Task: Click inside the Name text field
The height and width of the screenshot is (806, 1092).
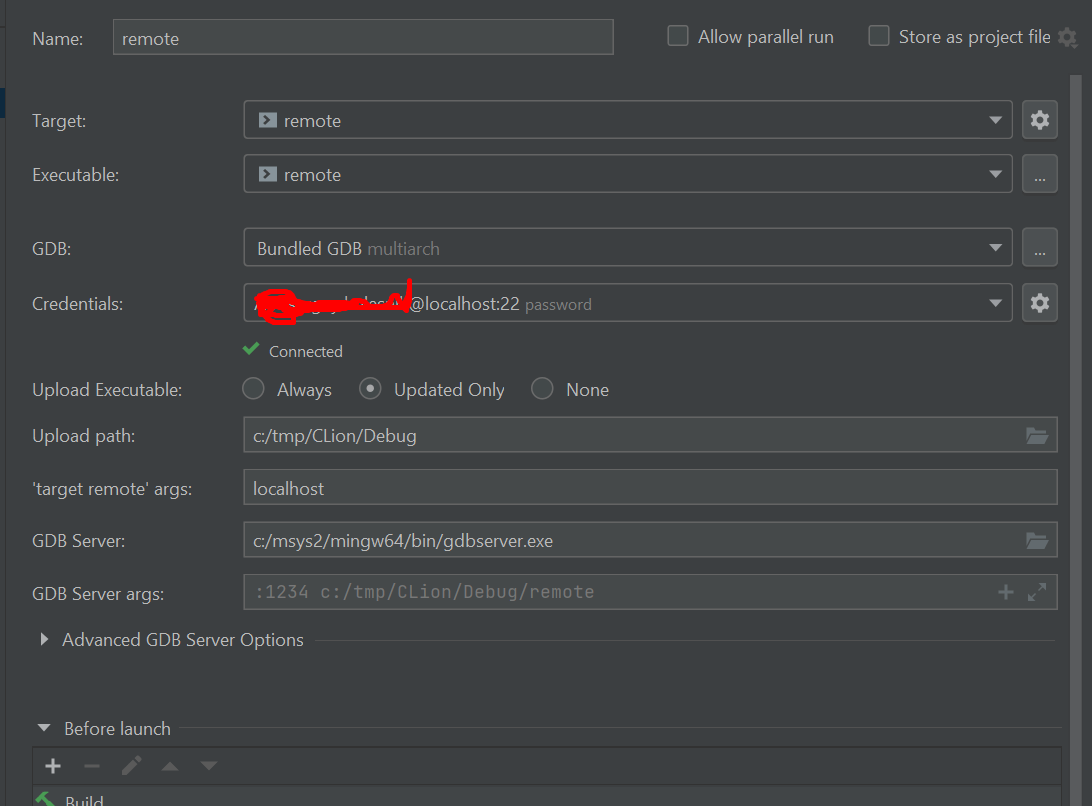Action: point(360,38)
